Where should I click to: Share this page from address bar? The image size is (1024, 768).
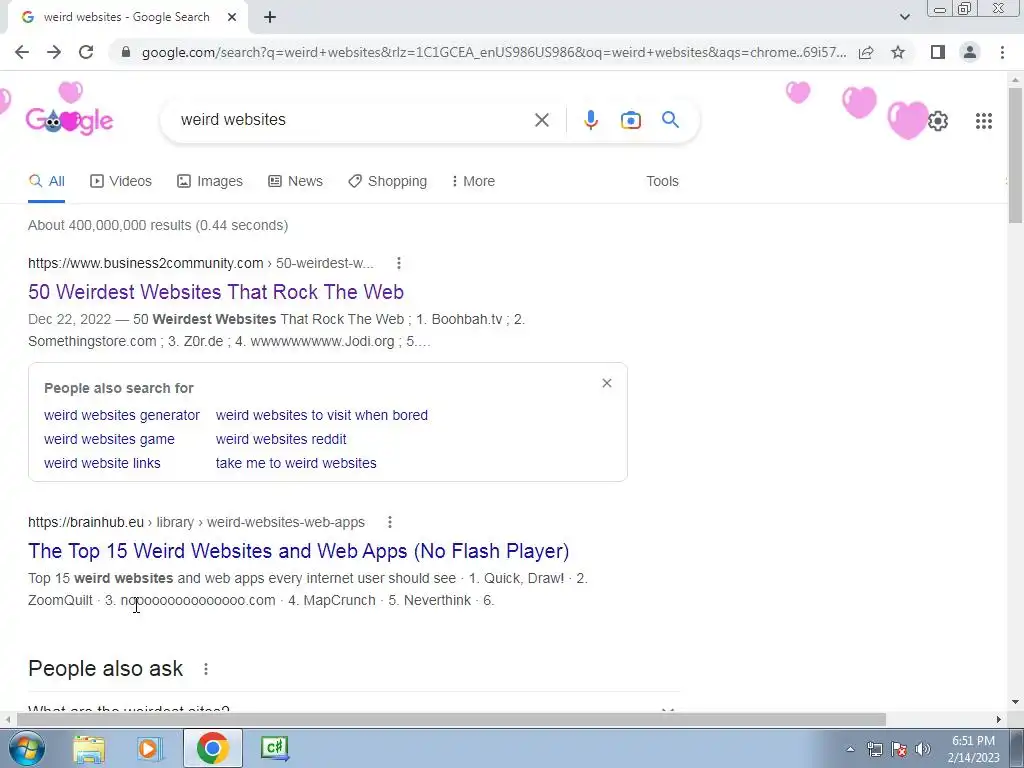(866, 52)
